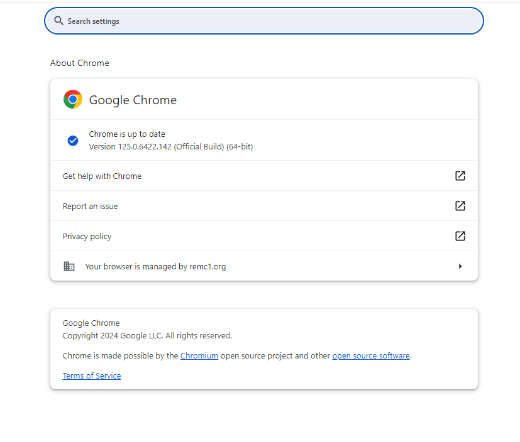Expand the managed by remc1.org arrow

[x=460, y=266]
